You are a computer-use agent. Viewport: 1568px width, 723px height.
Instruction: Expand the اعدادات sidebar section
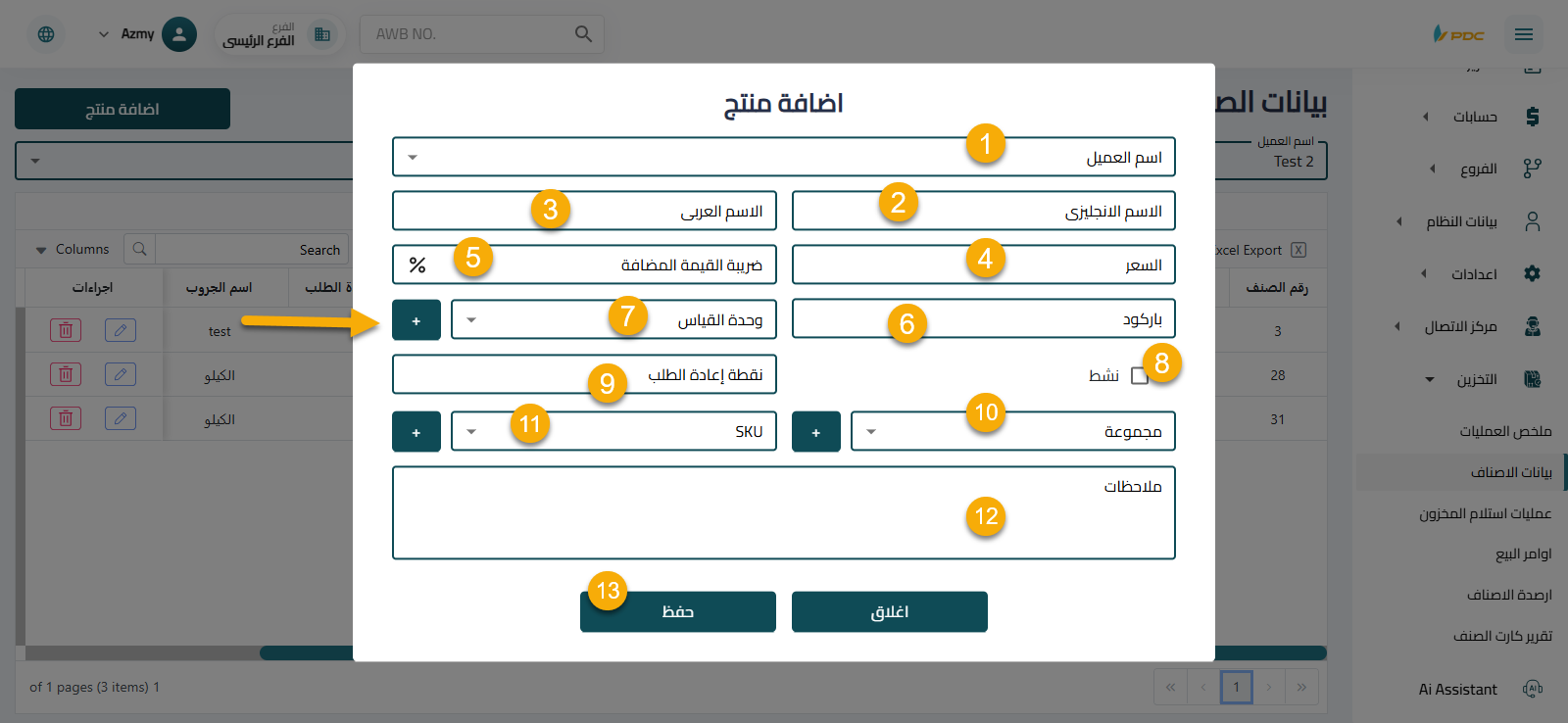point(1460,273)
